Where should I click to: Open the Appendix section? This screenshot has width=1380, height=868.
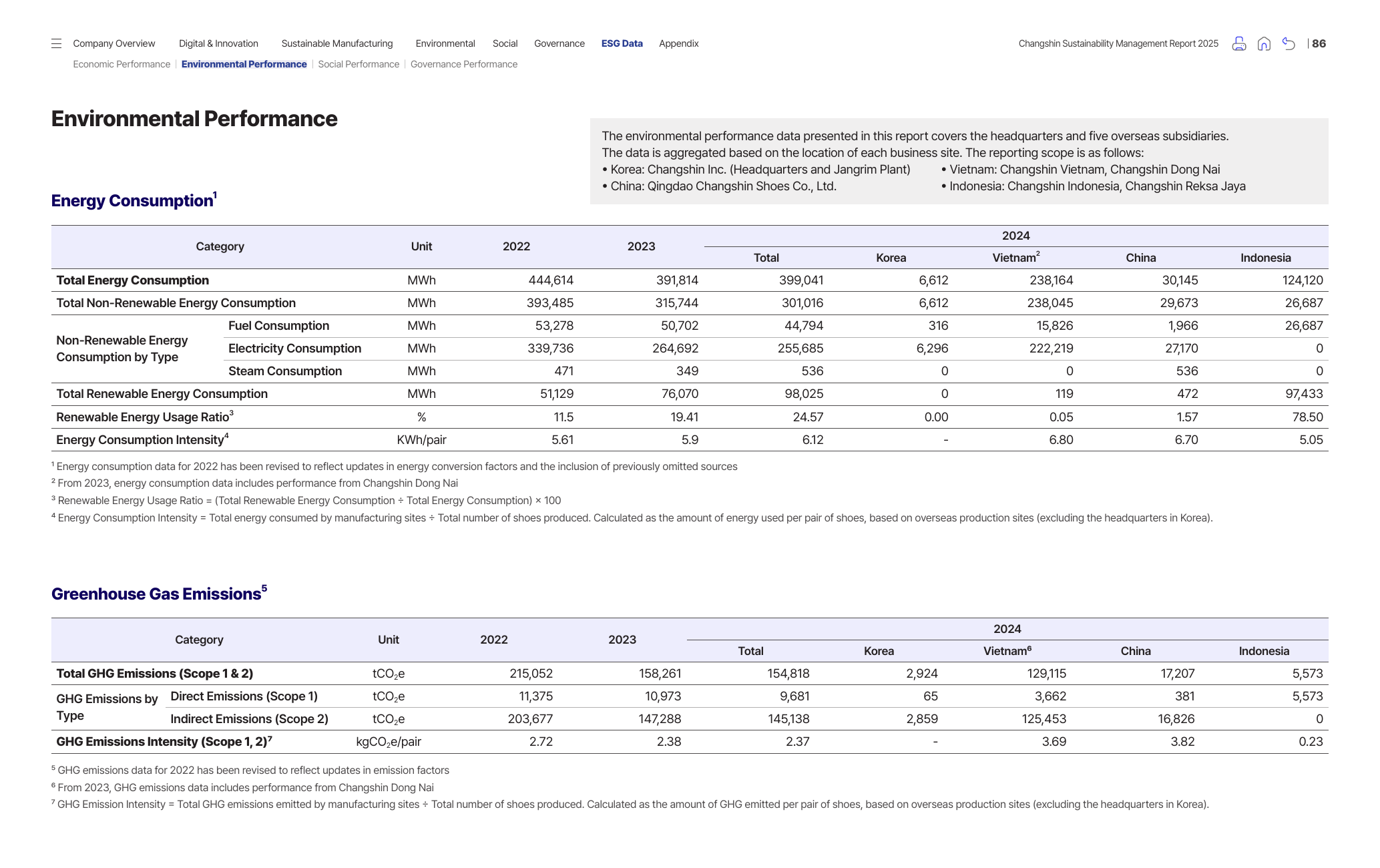click(x=679, y=43)
